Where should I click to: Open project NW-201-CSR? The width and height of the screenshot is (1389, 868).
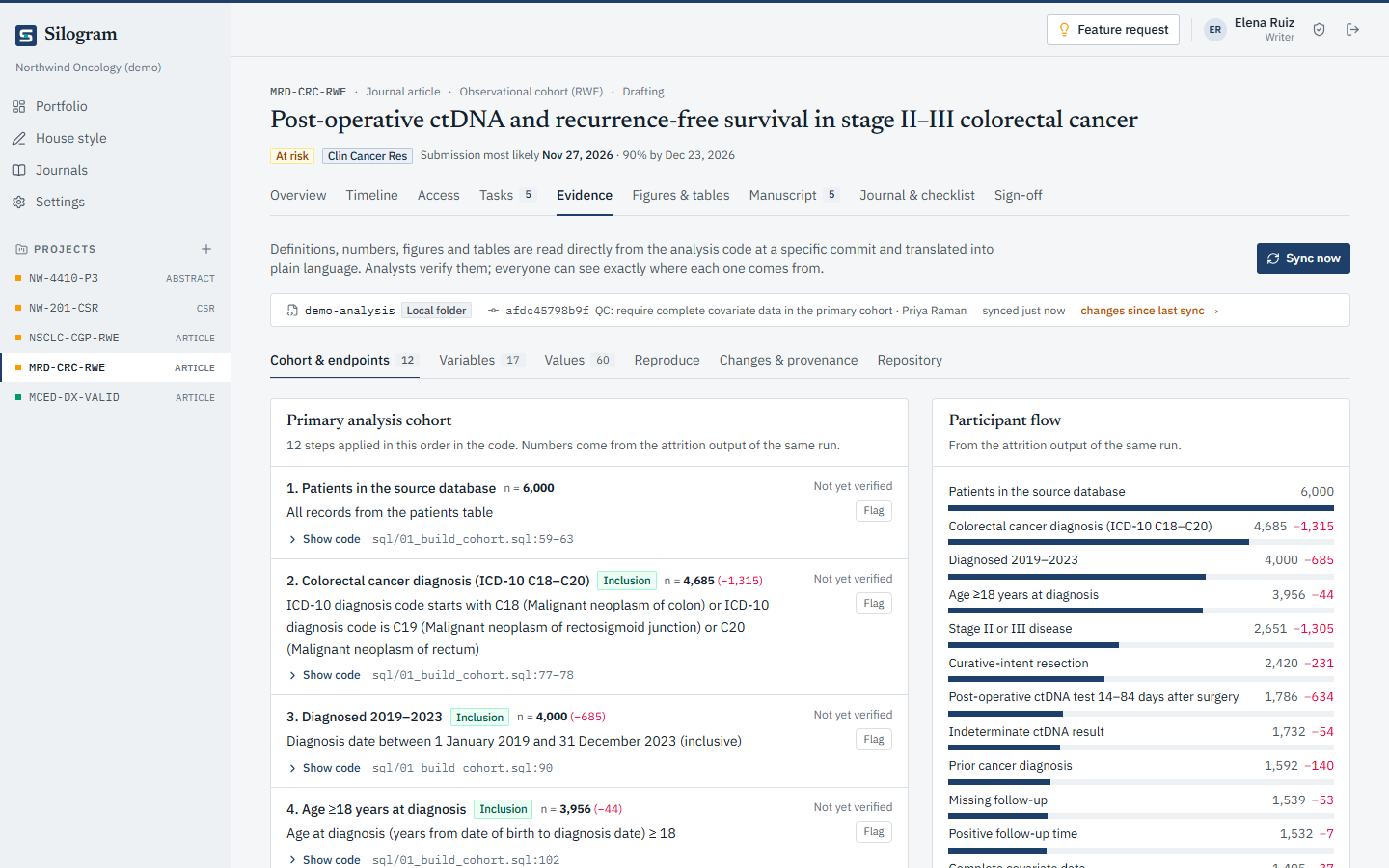116,308
